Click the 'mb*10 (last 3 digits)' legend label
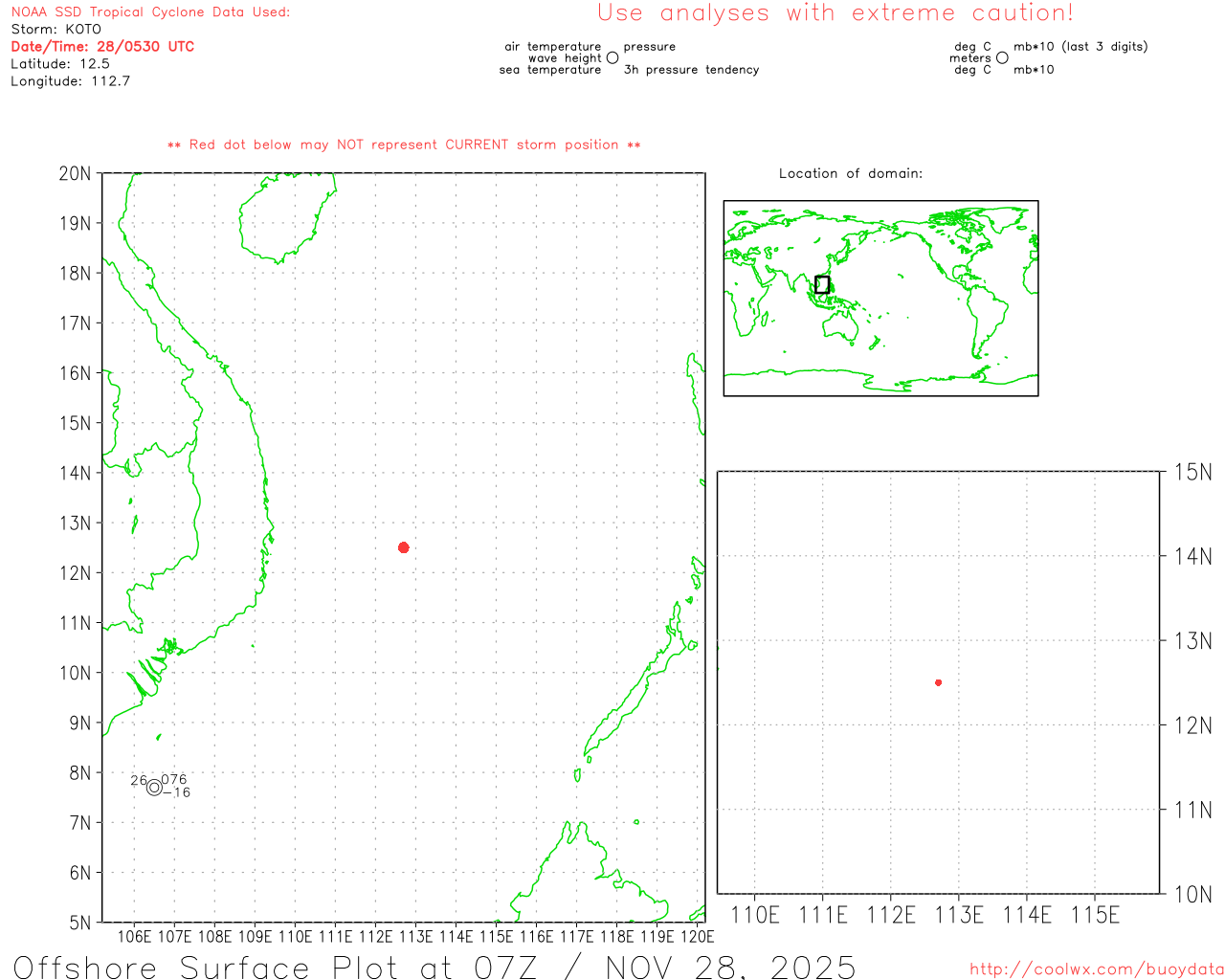 point(1080,47)
